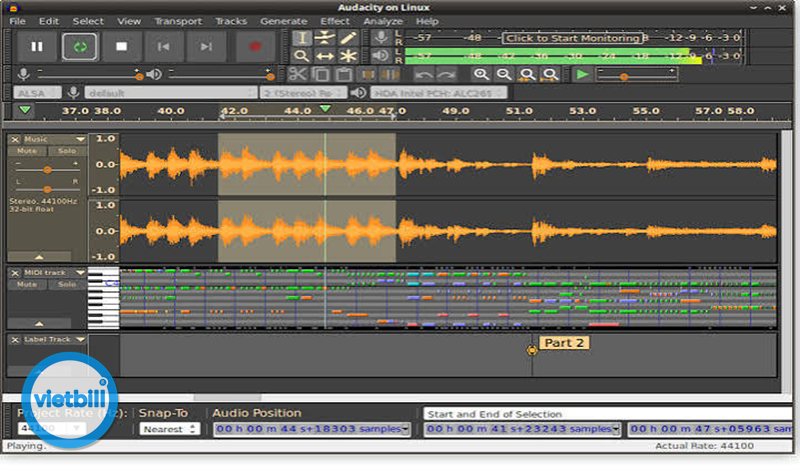This screenshot has width=800, height=471.
Task: Collapse the MIDI track with bottom arrow
Action: (39, 323)
